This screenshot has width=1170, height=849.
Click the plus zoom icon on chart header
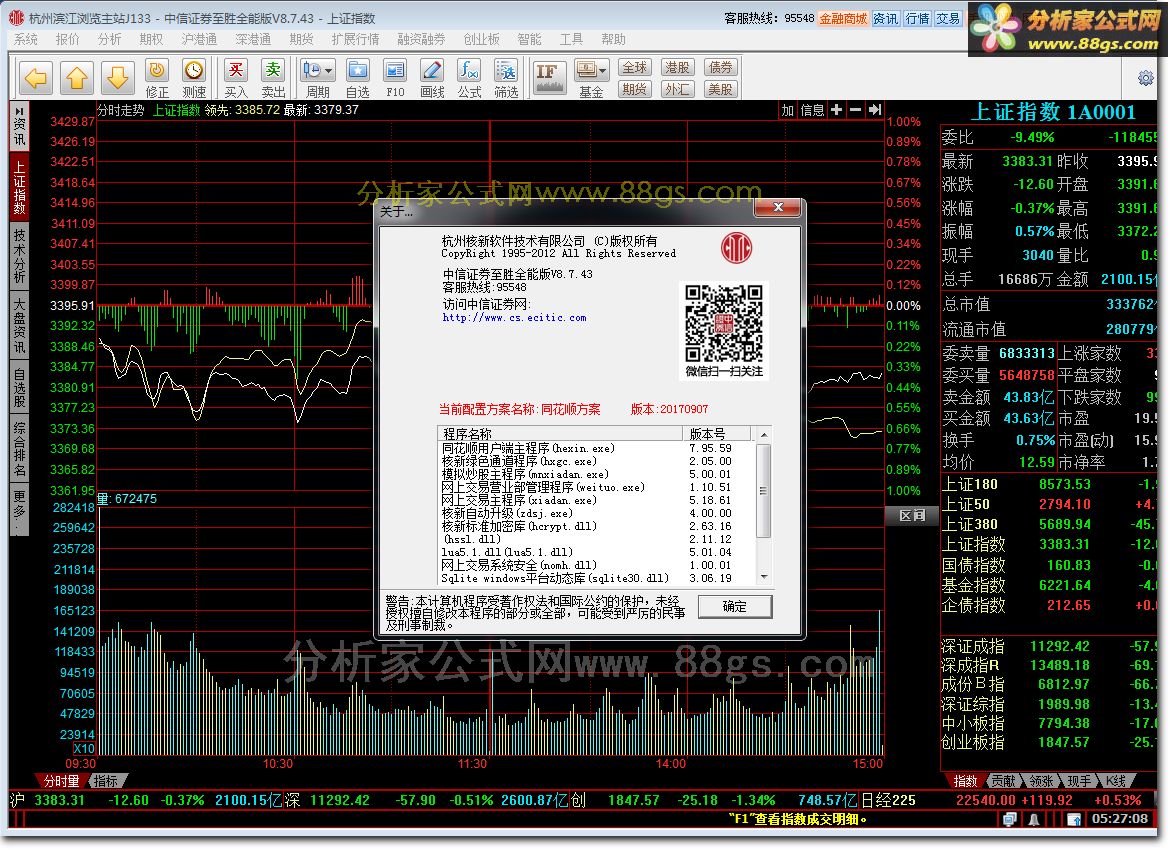tap(836, 110)
